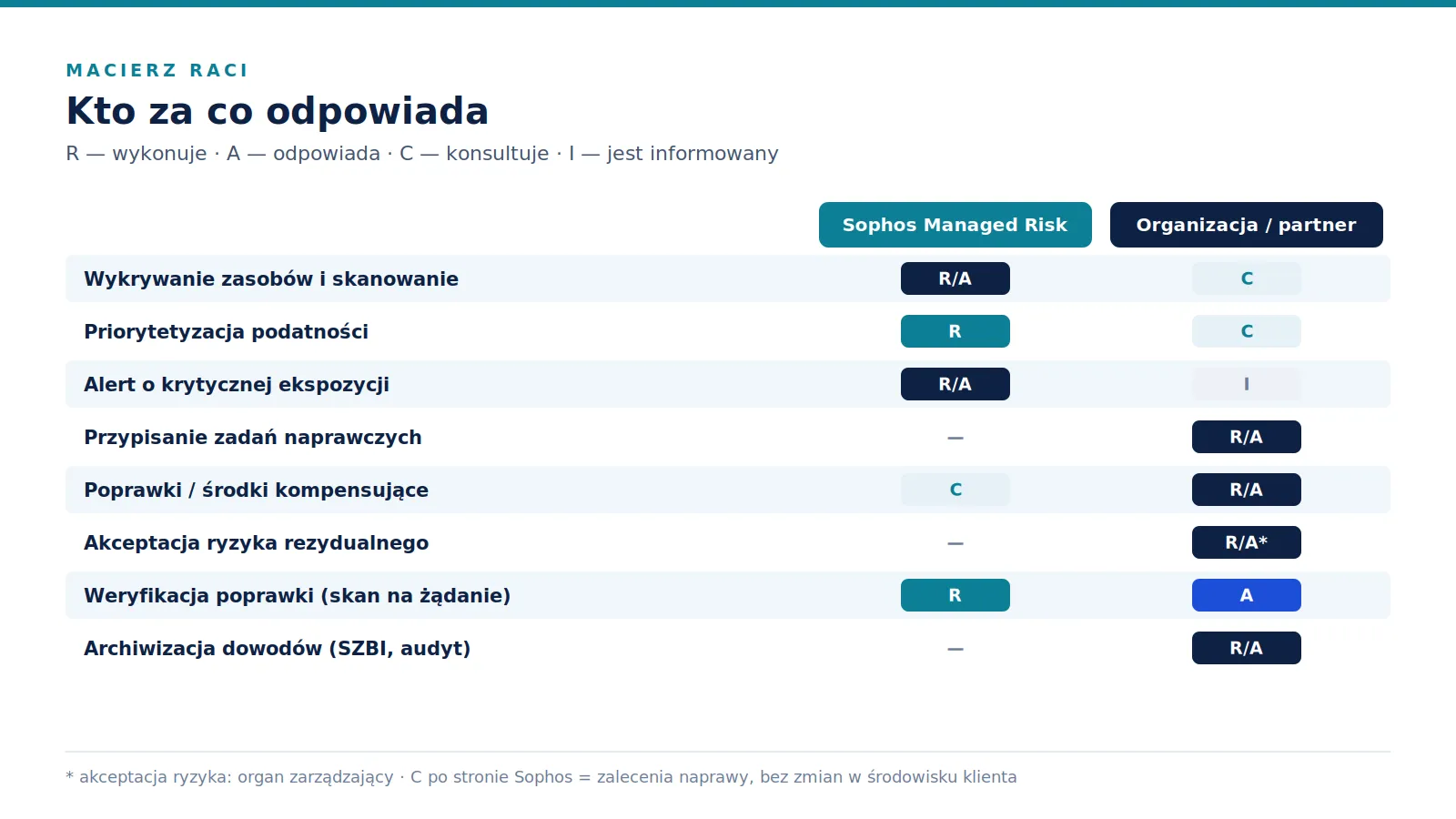The image size is (1456, 819).
Task: Select the row label Weryfikacja poprawki (skan na żądanie)
Action: pos(297,595)
